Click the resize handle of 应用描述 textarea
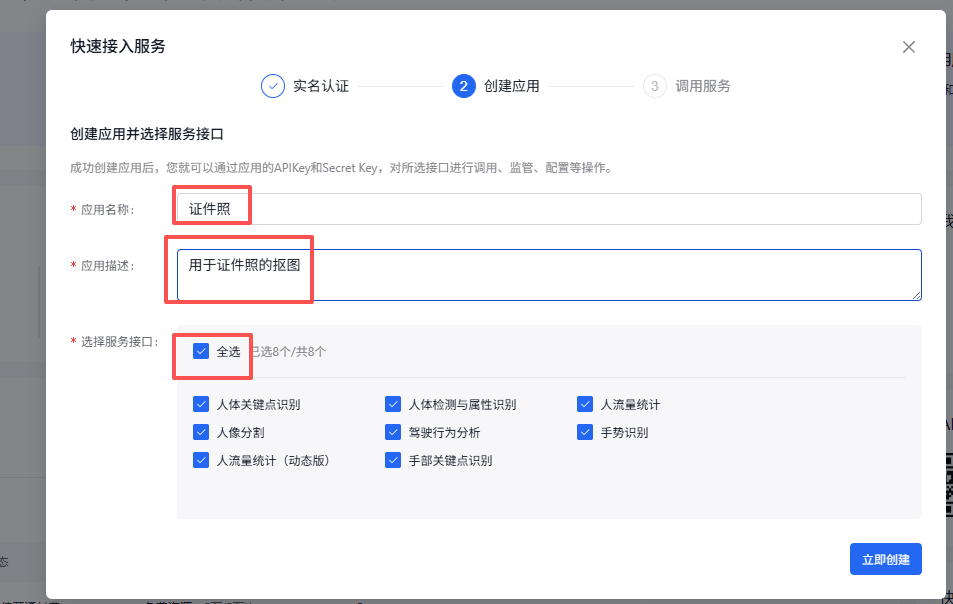Image resolution: width=953 pixels, height=604 pixels. 916,295
